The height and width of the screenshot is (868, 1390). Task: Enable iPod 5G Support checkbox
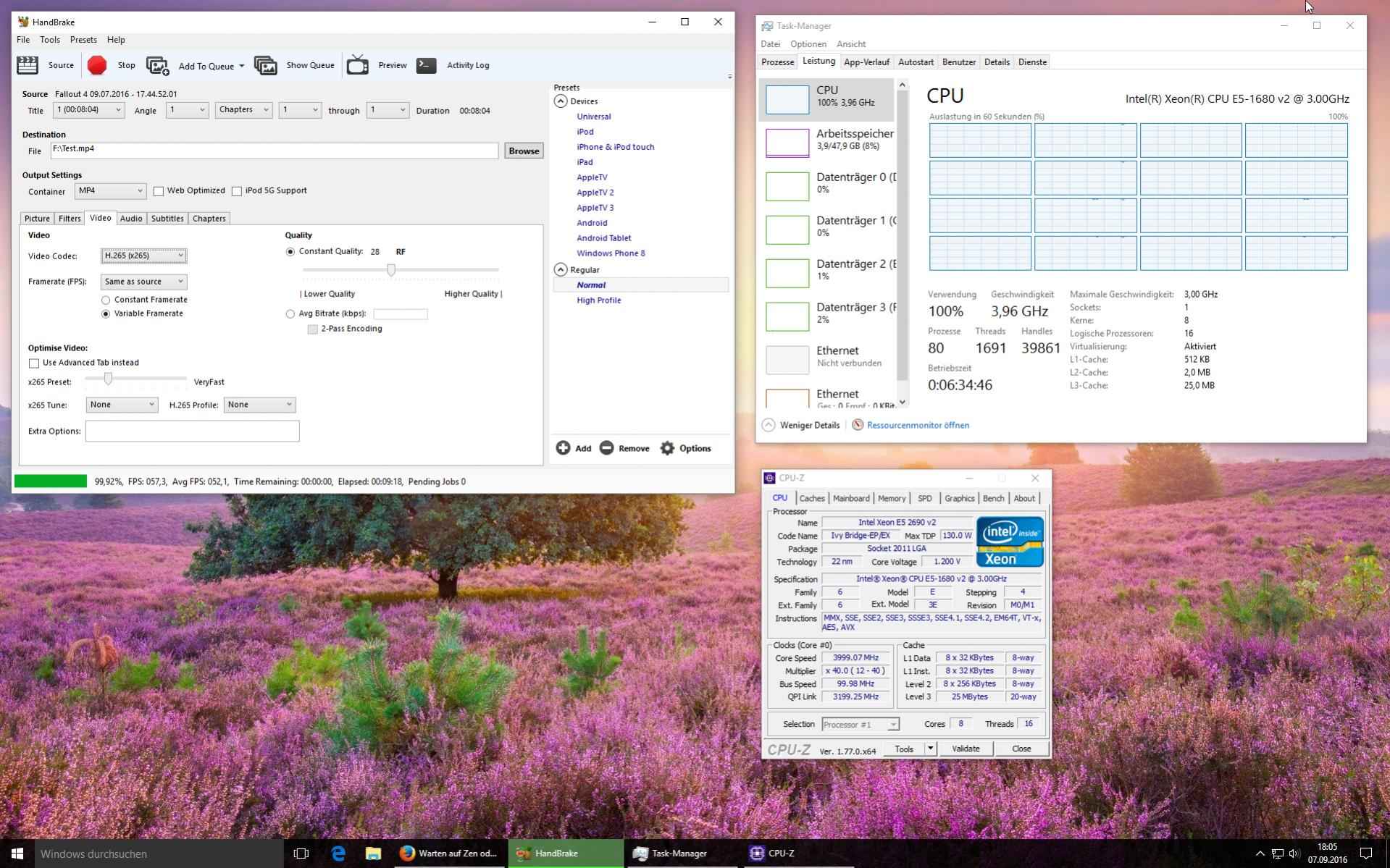[x=236, y=191]
